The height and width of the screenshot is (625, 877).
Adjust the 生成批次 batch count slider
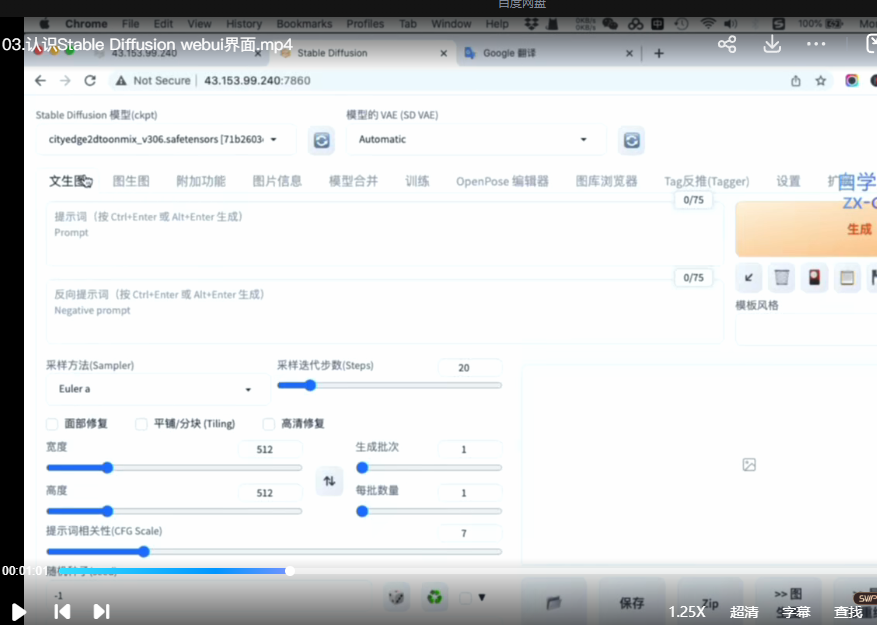click(429, 467)
